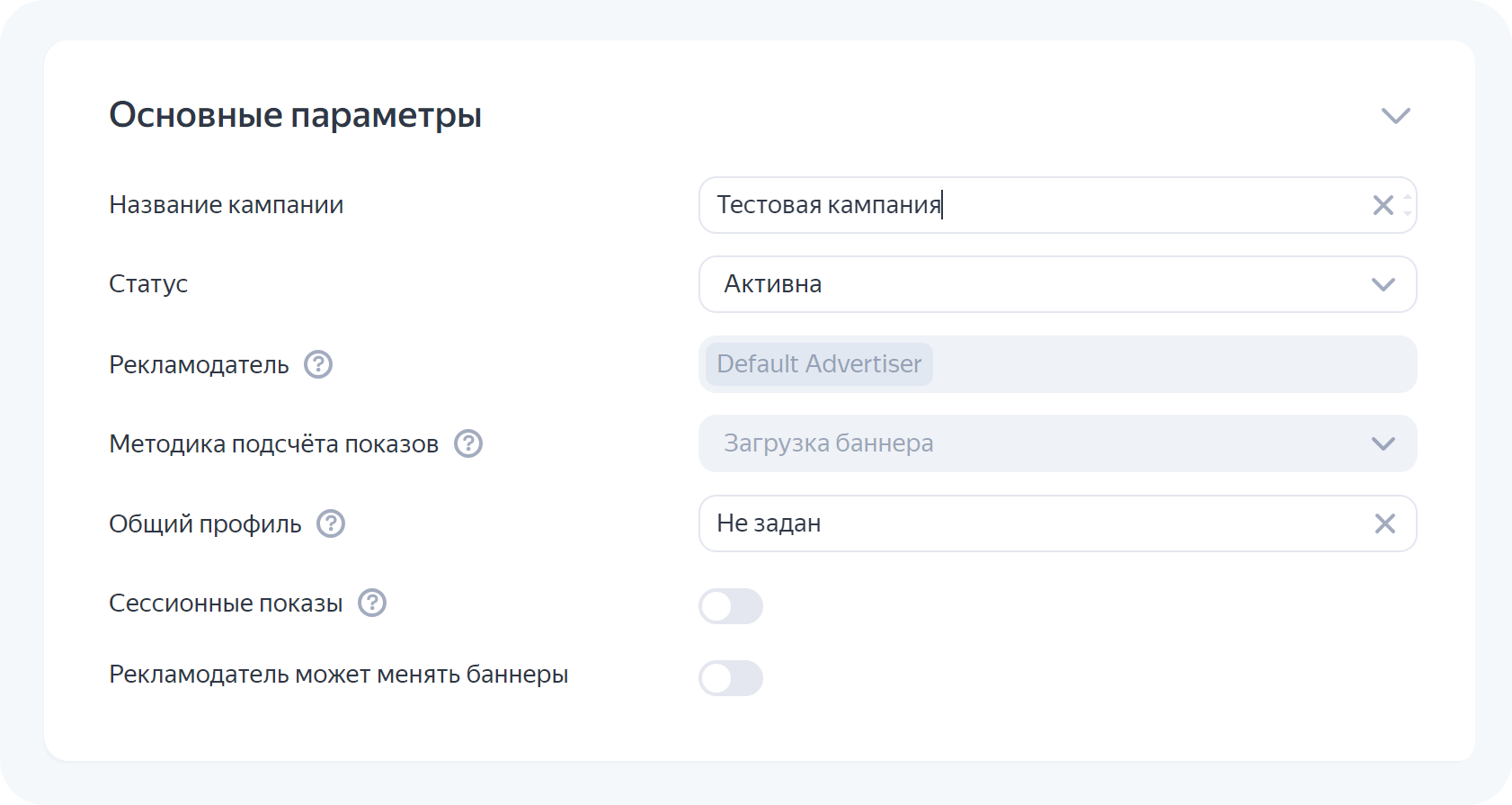Toggle Рекламодатель может менять баннеры switch
The image size is (1512, 805).
[731, 678]
